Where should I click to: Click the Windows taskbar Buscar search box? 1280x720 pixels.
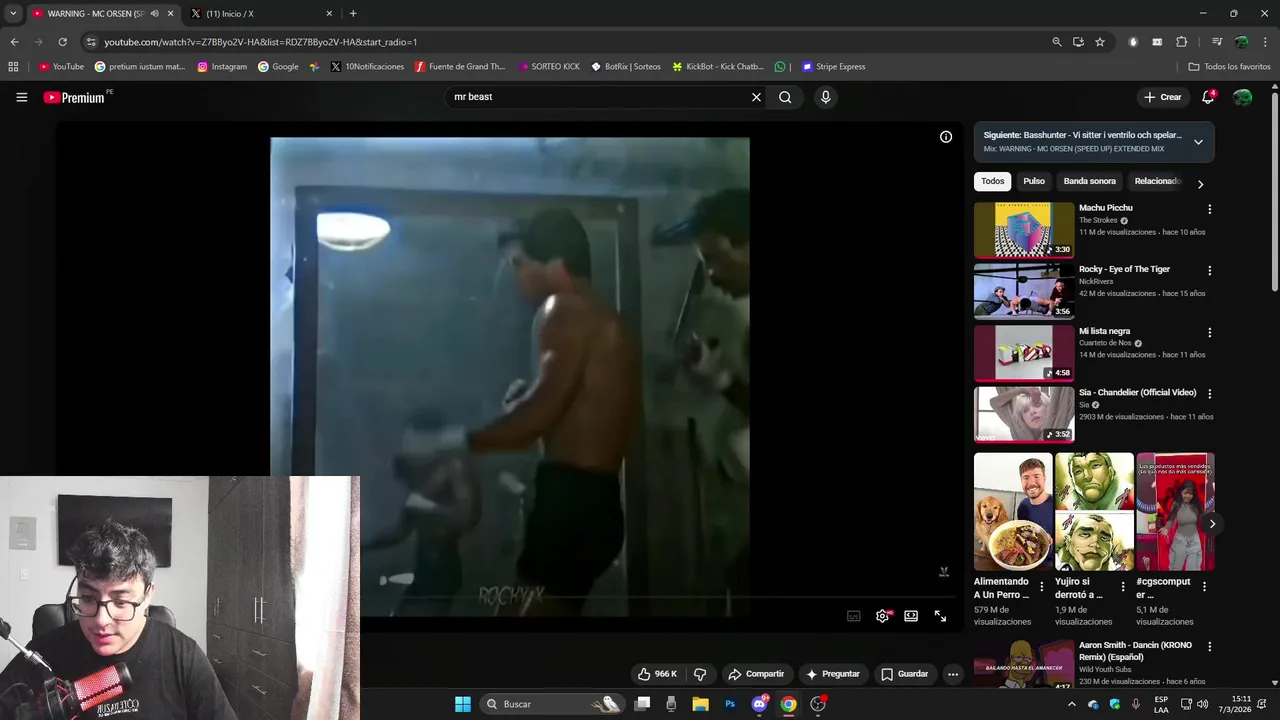click(x=553, y=704)
